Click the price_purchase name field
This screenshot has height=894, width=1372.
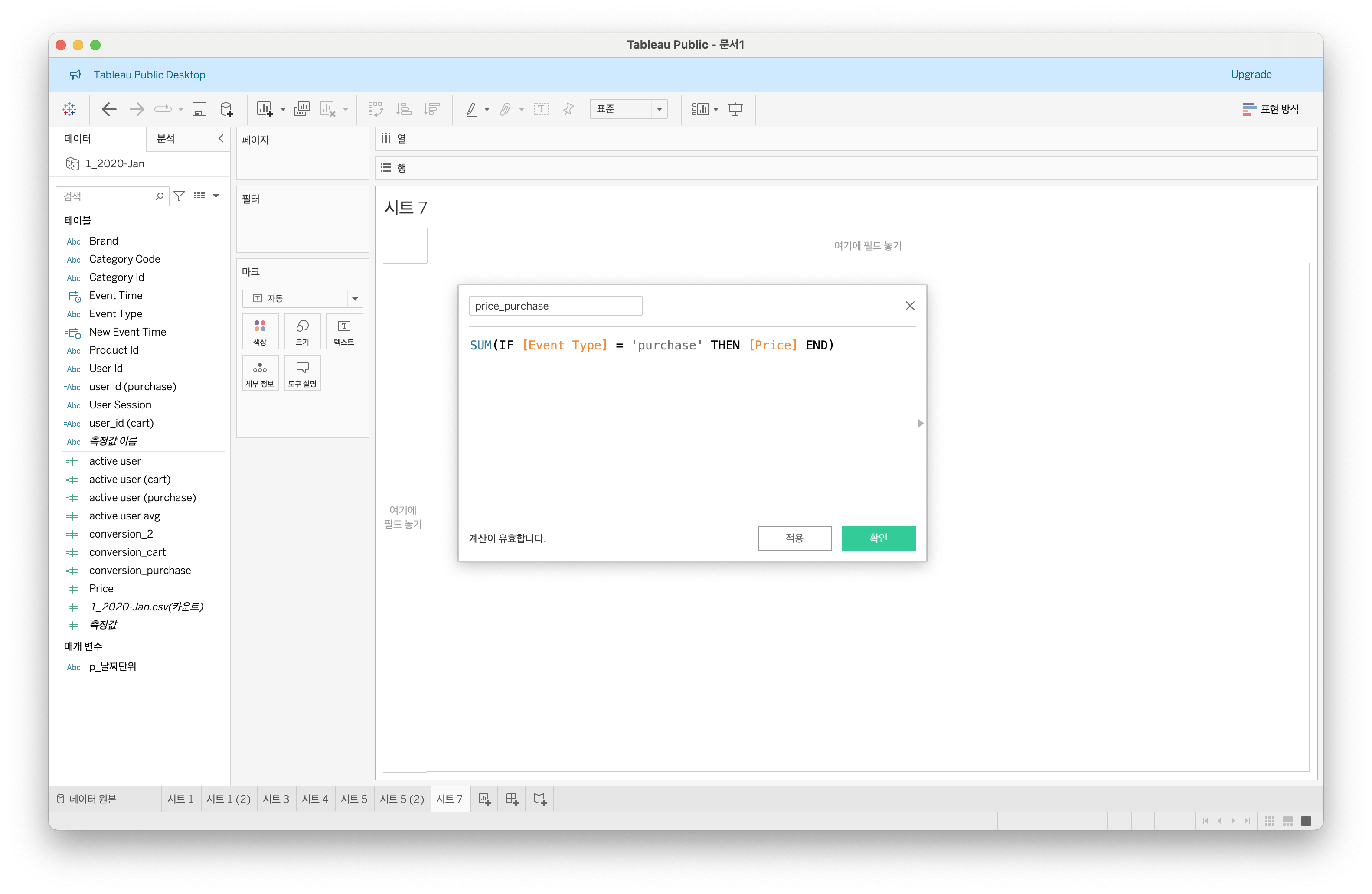[555, 306]
